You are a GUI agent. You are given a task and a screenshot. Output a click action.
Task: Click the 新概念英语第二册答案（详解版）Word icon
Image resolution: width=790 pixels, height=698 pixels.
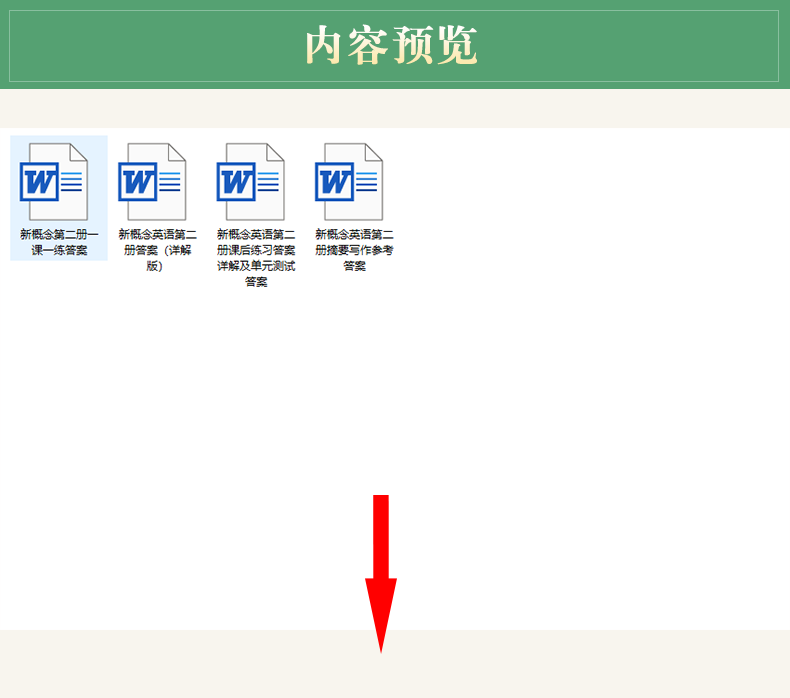click(x=152, y=181)
